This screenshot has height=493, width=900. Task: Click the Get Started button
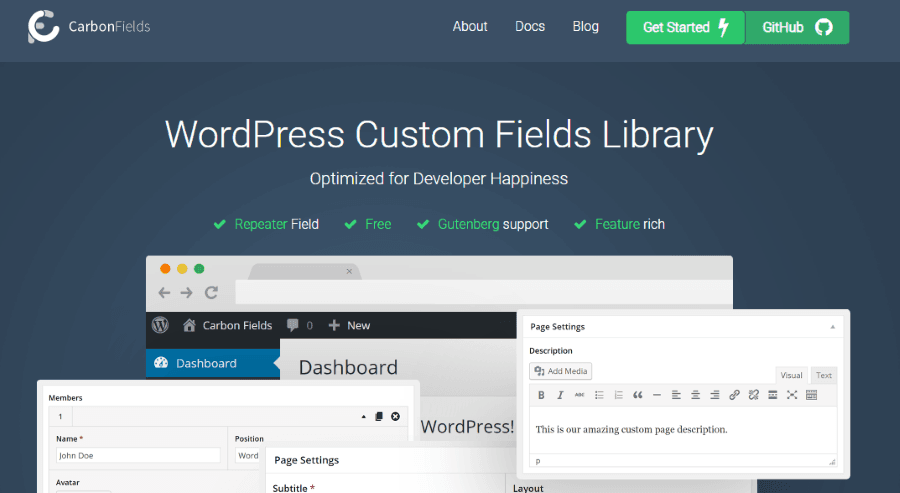[685, 28]
